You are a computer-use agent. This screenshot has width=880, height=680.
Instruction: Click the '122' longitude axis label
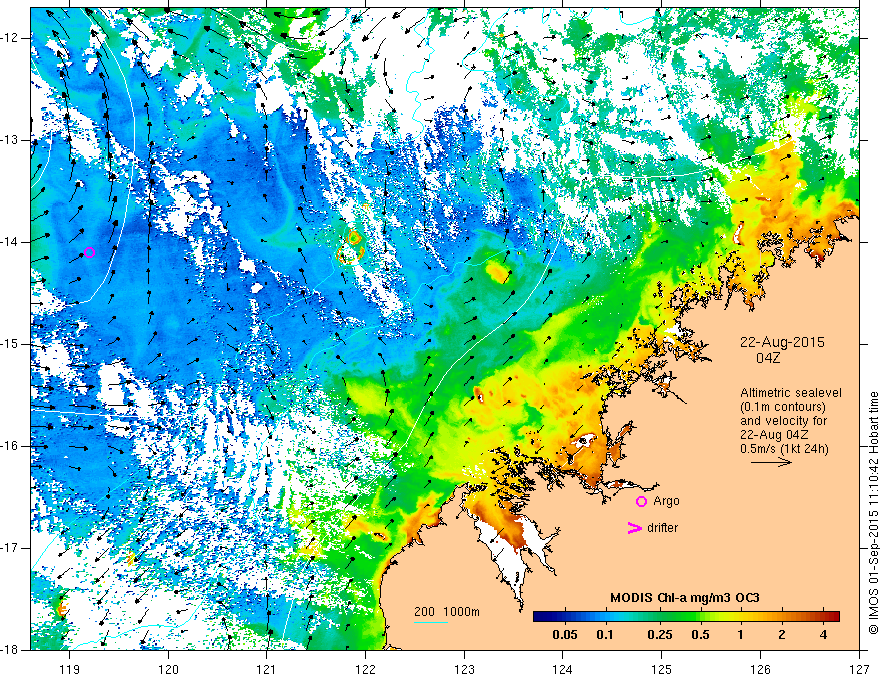click(365, 670)
